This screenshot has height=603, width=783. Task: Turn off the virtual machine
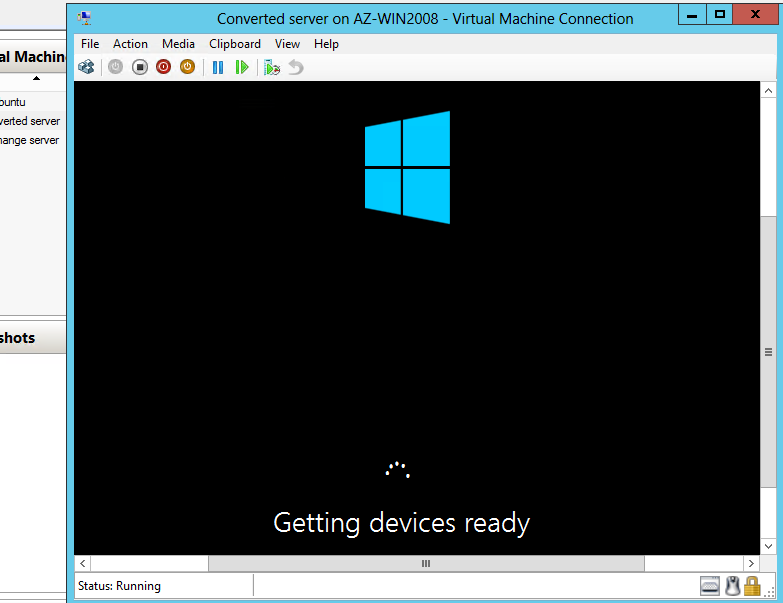pyautogui.click(x=140, y=67)
